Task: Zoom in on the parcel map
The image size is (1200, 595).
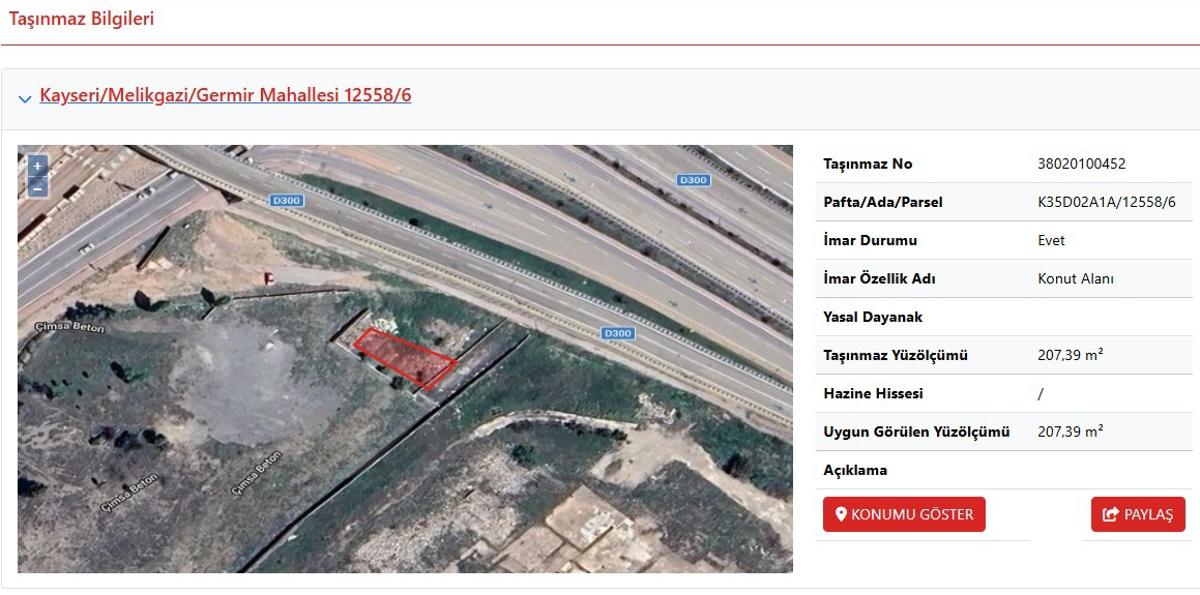Action: tap(38, 167)
